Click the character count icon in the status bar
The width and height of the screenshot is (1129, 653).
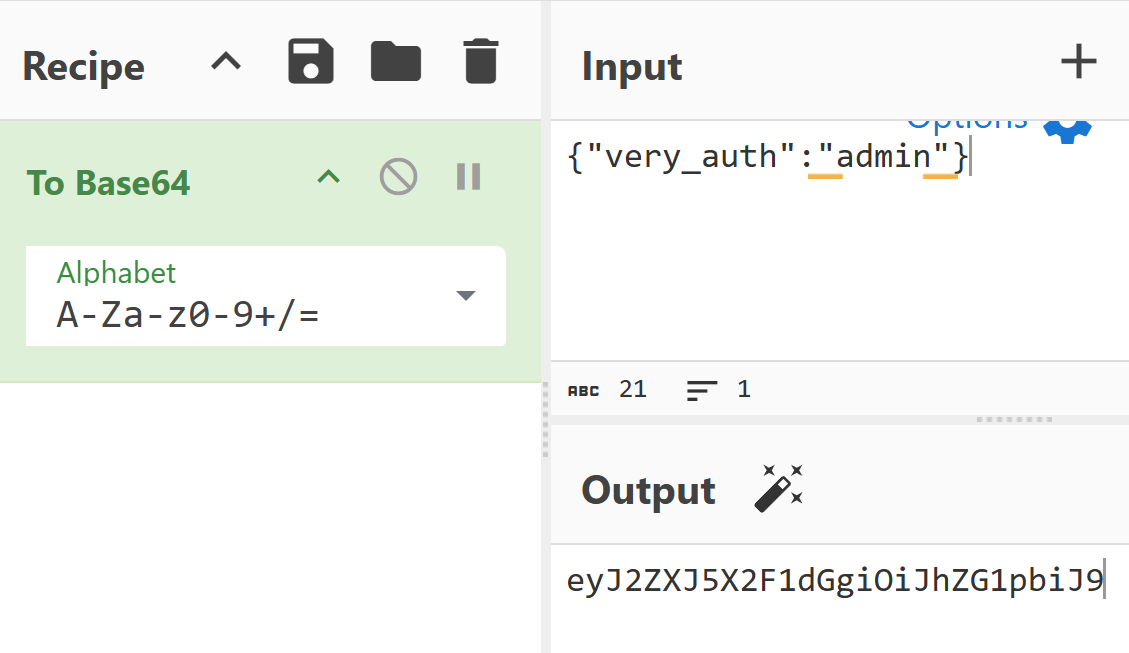[x=584, y=390]
